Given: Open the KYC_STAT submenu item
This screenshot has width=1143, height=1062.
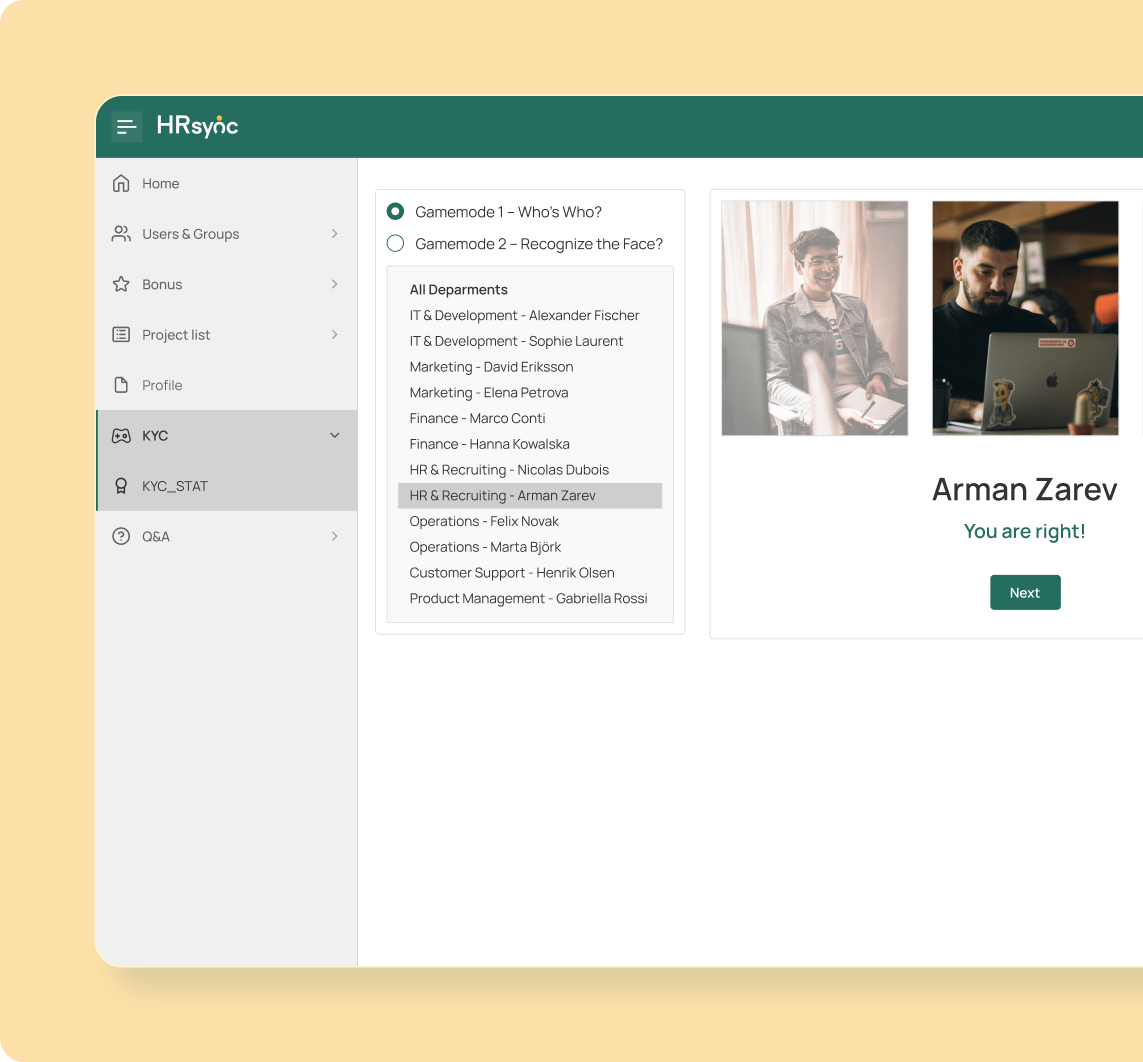Looking at the screenshot, I should [x=227, y=486].
